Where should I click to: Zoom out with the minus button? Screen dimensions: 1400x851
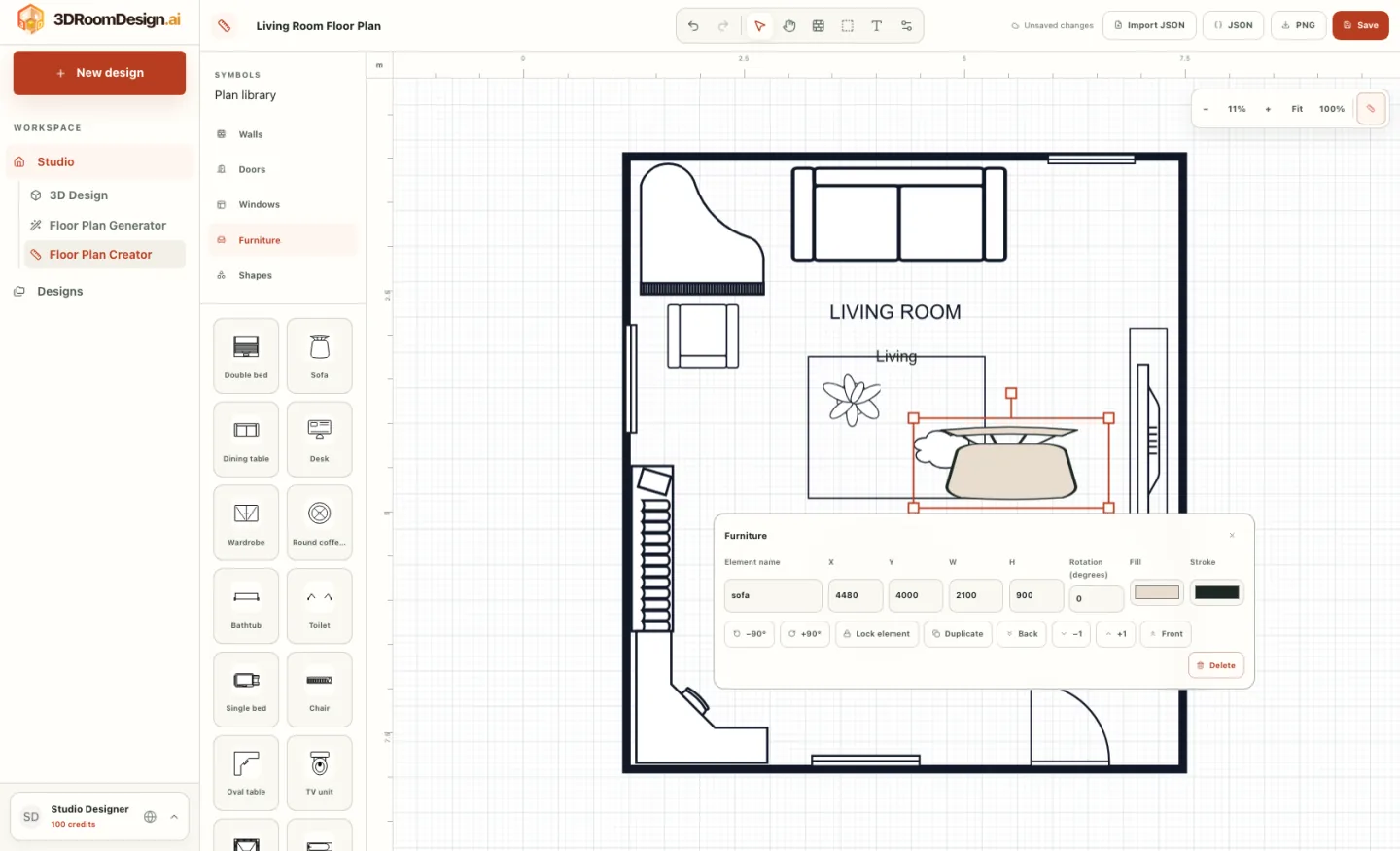tap(1206, 109)
